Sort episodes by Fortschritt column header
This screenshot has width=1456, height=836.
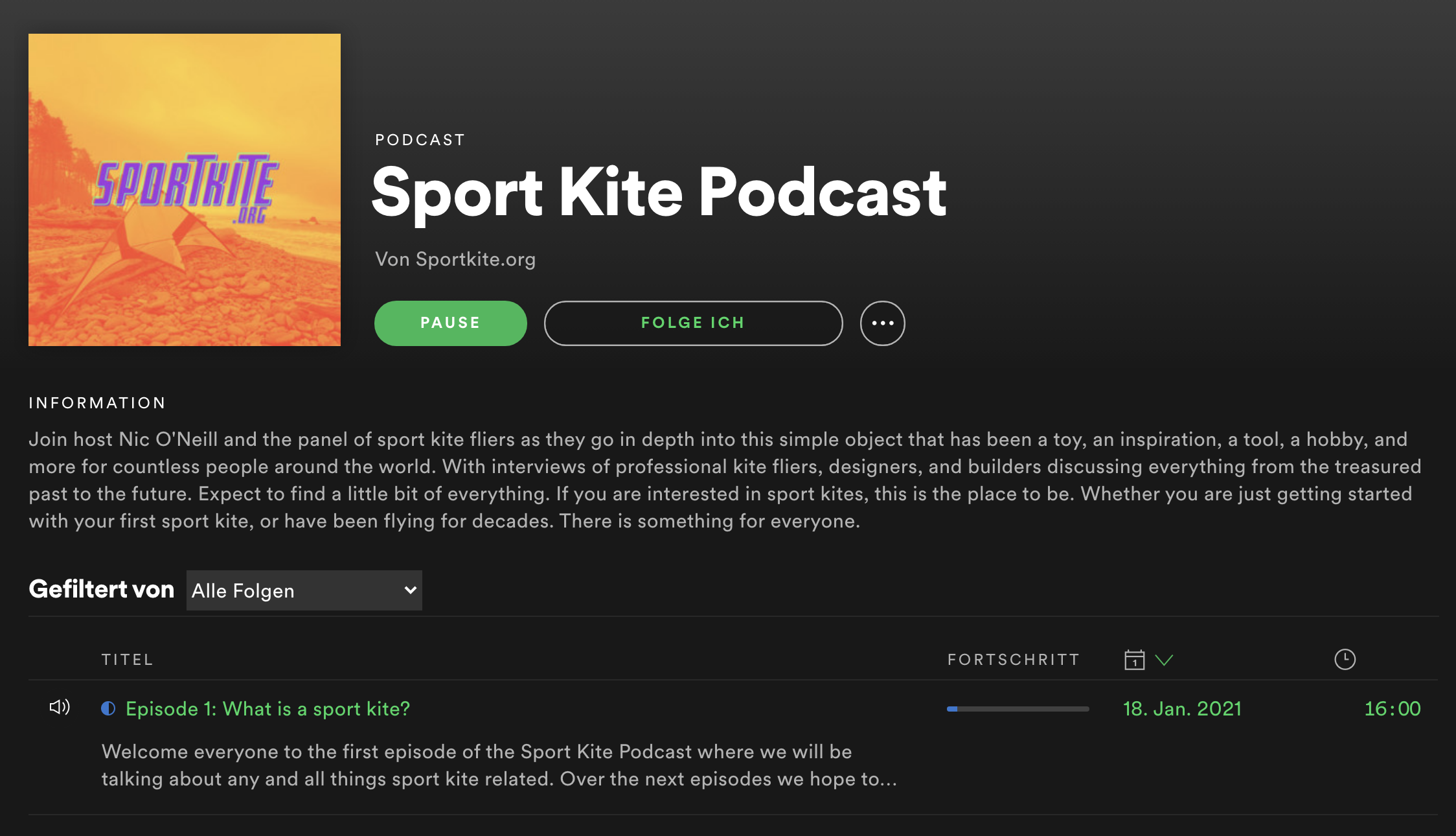[1014, 660]
